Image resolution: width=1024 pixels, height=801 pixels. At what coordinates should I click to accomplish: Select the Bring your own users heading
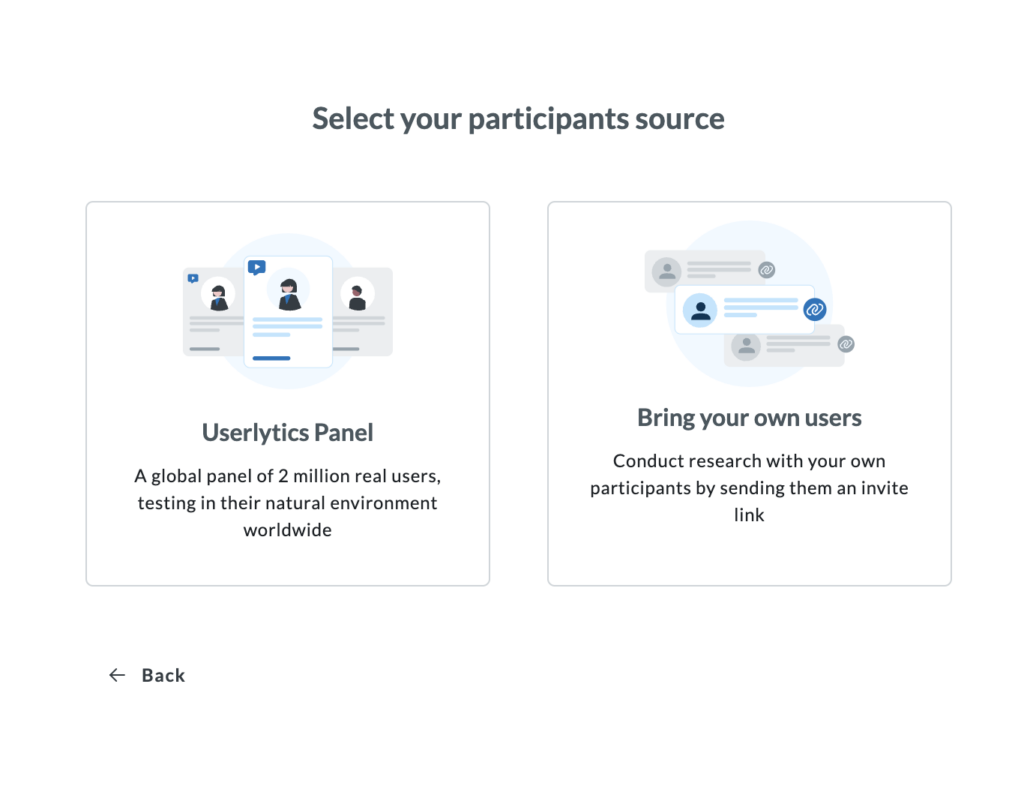tap(749, 417)
